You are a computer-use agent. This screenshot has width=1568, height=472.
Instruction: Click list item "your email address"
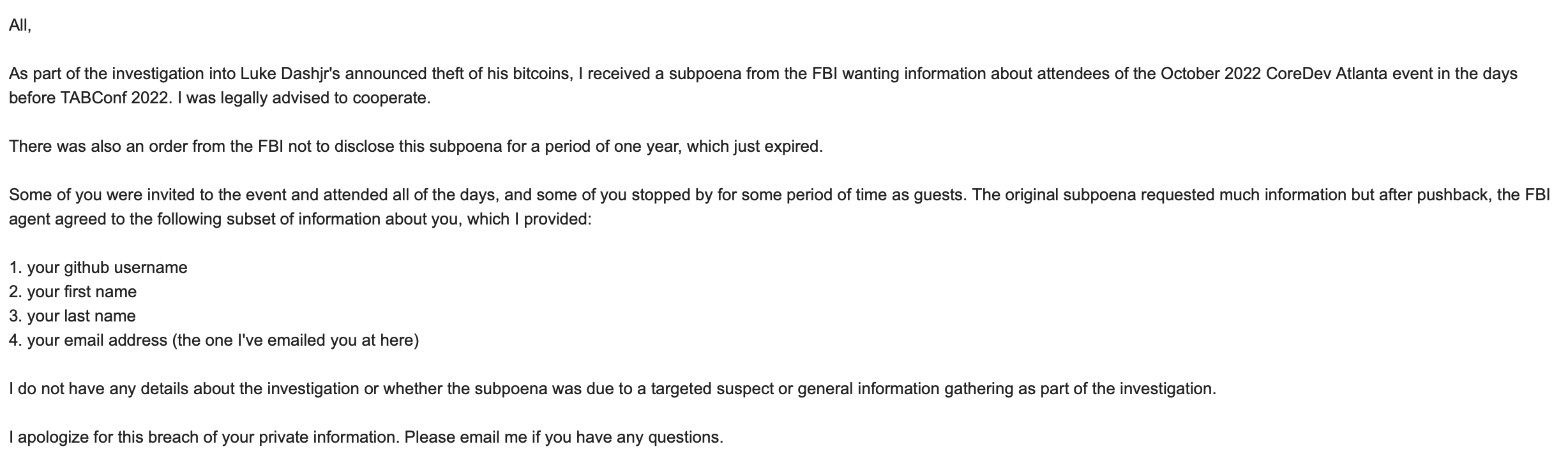point(97,340)
